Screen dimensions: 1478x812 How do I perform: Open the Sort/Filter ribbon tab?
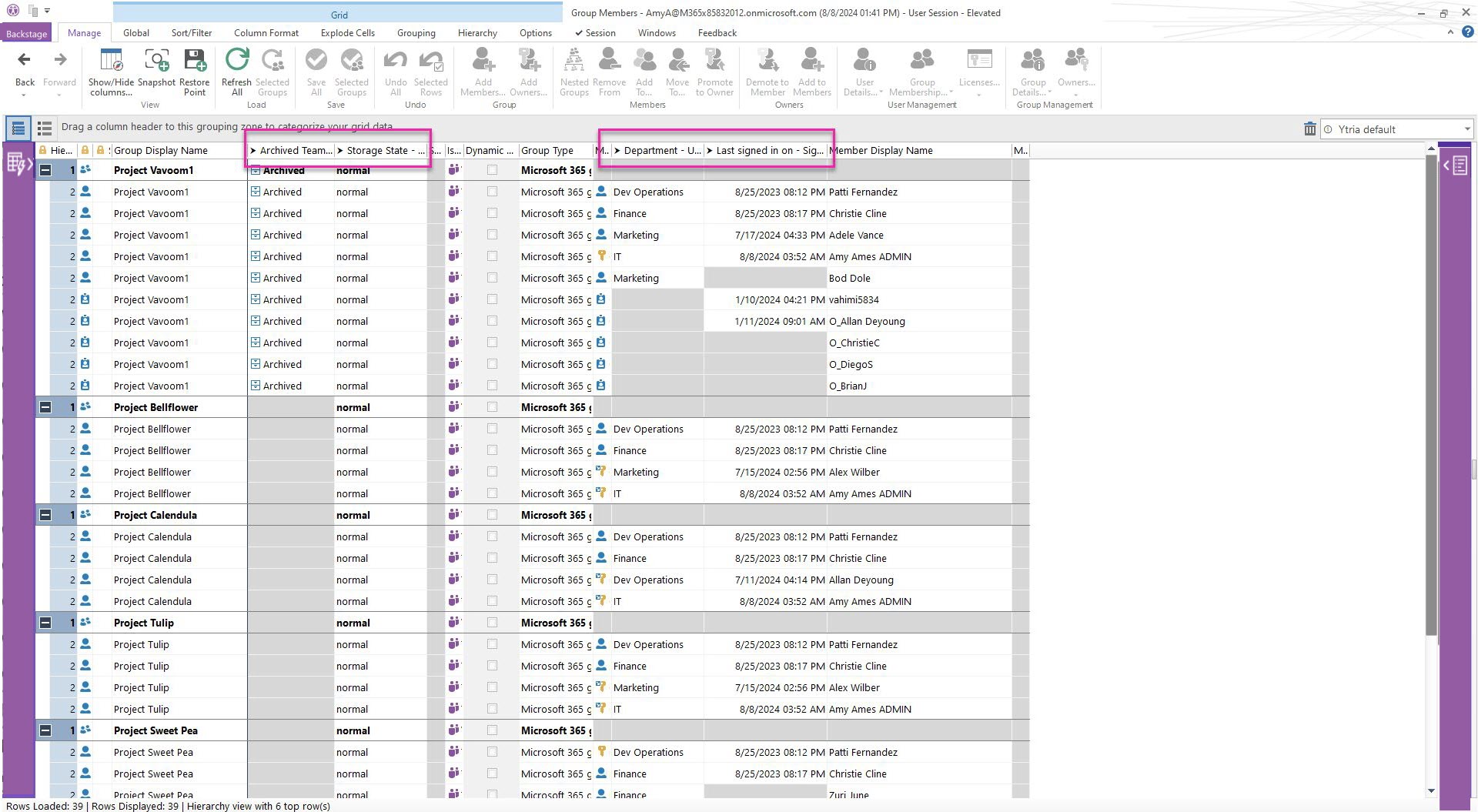point(191,33)
